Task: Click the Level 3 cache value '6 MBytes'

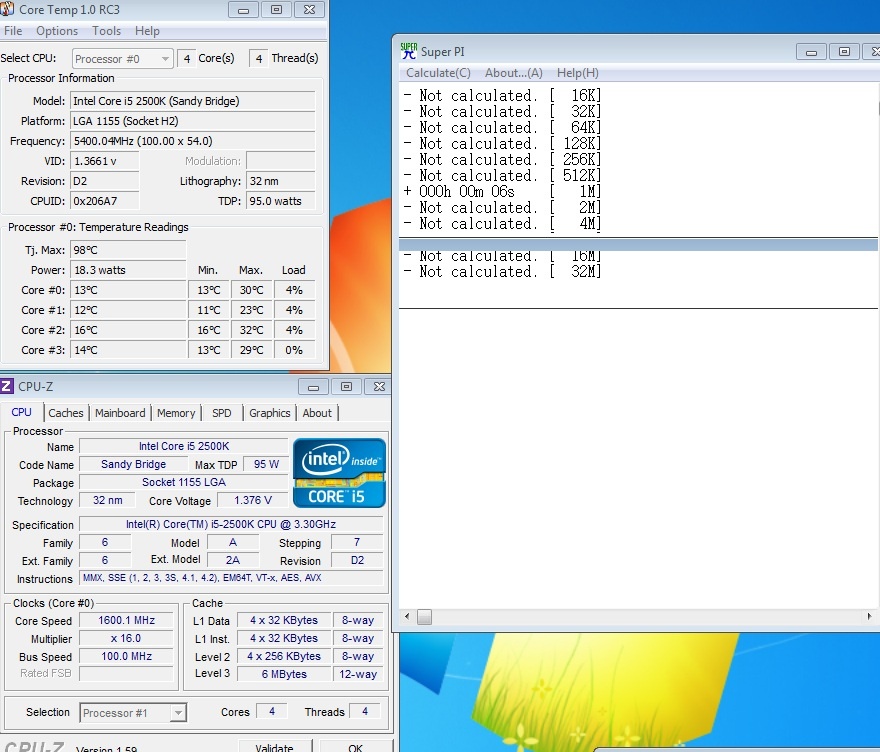Action: [284, 675]
